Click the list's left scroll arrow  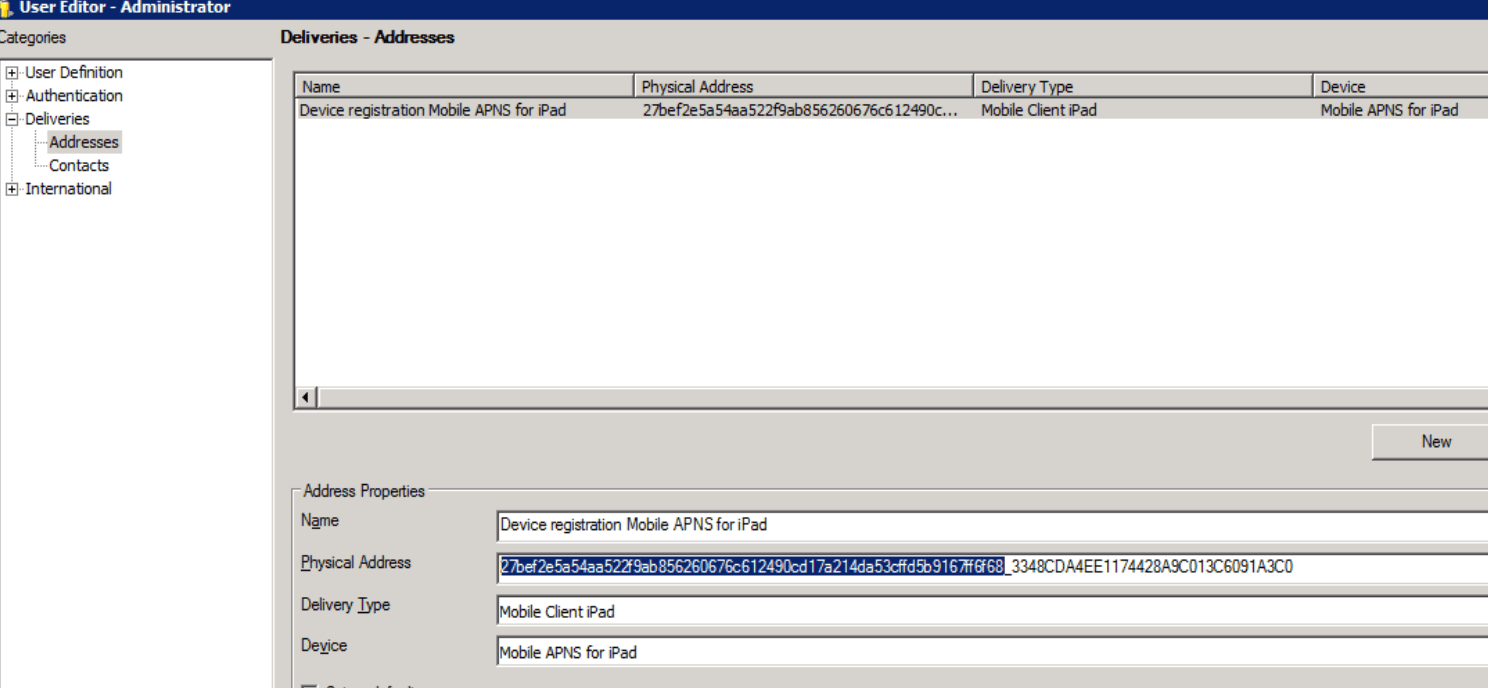pos(305,398)
